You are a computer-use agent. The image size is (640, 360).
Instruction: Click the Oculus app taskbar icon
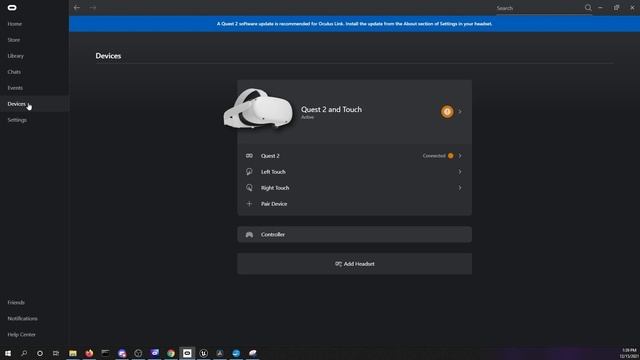[187, 353]
